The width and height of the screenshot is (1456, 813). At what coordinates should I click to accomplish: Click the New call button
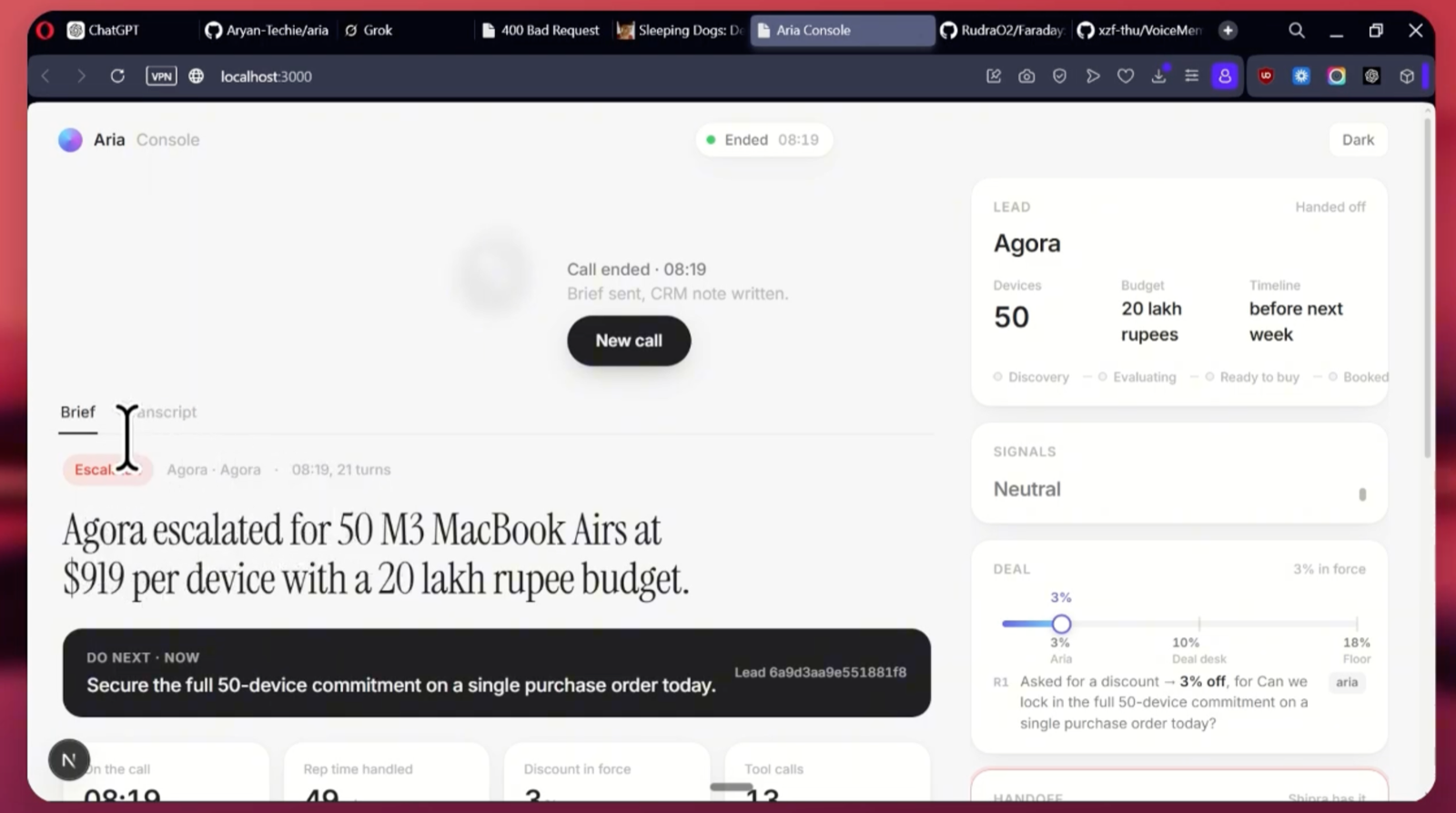click(x=629, y=340)
